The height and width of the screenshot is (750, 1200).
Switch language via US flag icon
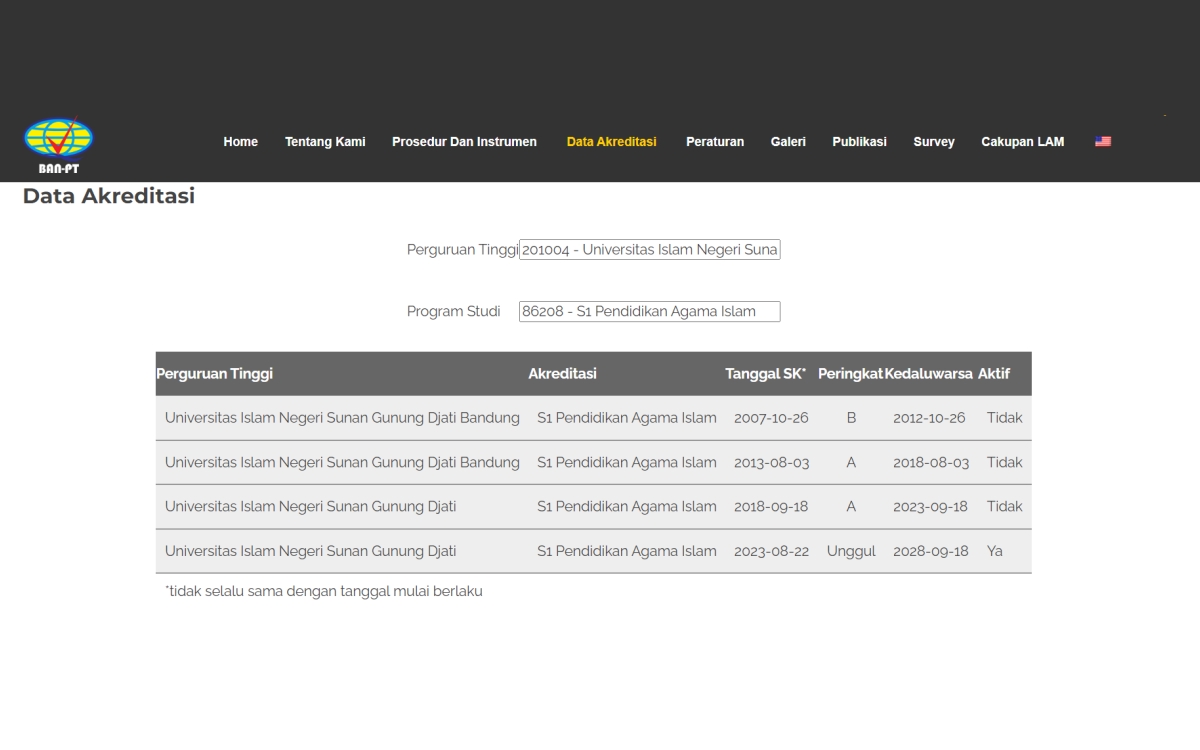[x=1102, y=142]
